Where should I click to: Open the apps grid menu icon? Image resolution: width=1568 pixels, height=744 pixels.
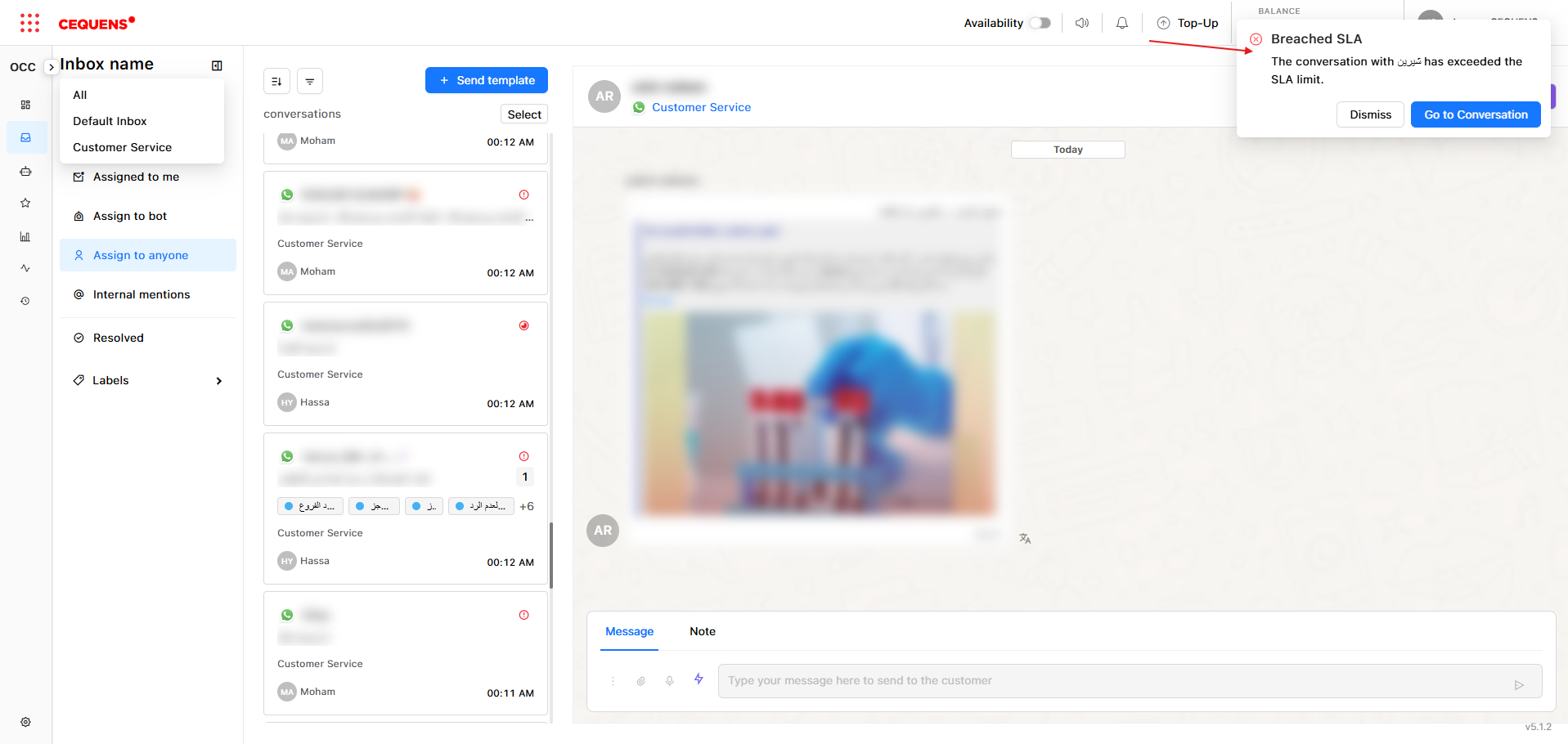(29, 23)
